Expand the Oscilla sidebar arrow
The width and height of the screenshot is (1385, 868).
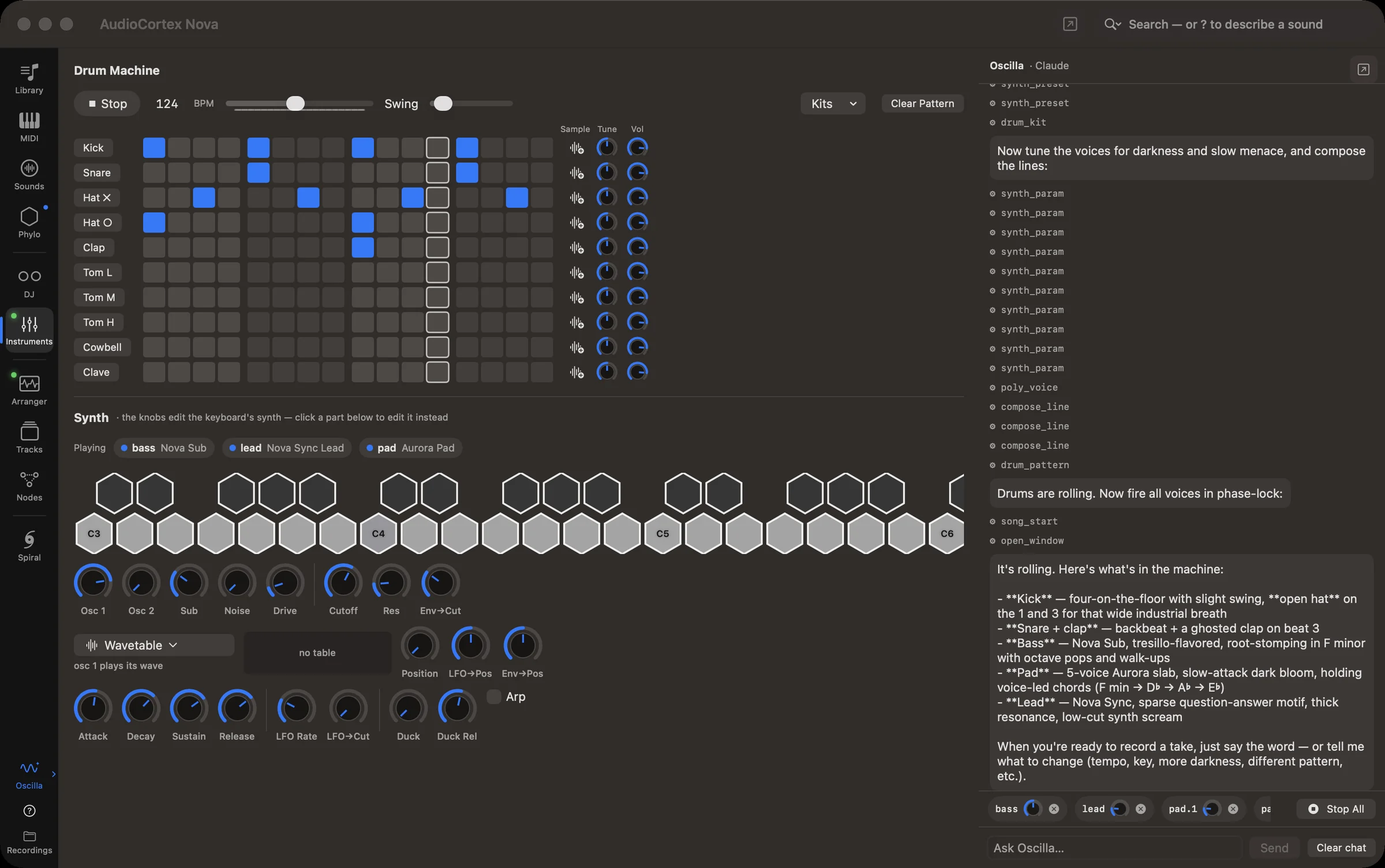pos(54,774)
